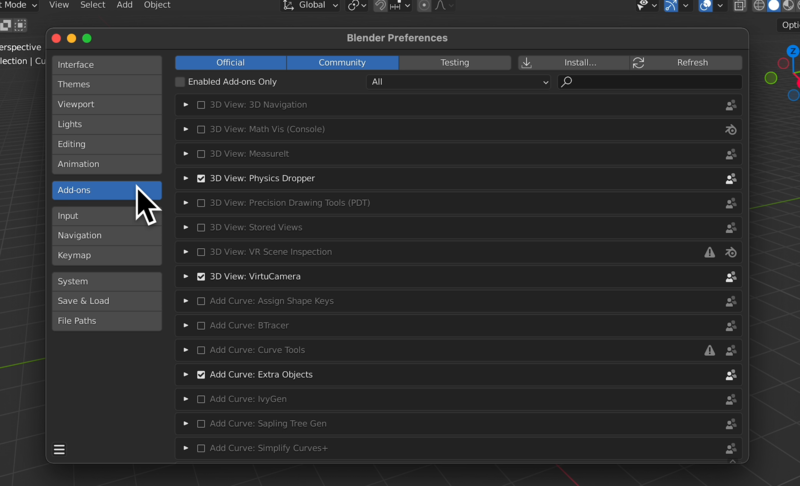Expand 3D Navigation add-on details
The width and height of the screenshot is (800, 486).
pos(186,105)
